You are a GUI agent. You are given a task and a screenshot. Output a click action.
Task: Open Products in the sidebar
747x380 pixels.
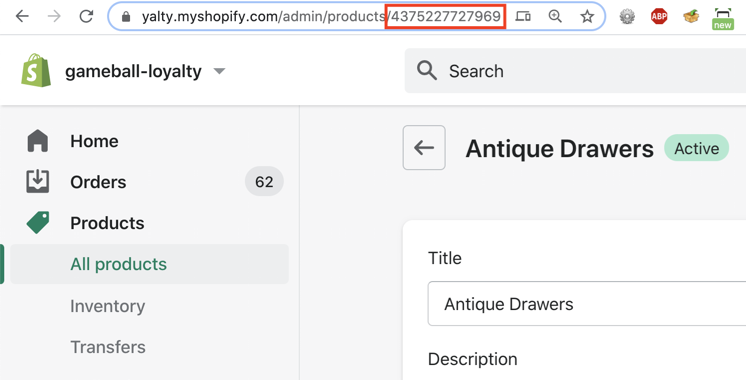(x=107, y=223)
